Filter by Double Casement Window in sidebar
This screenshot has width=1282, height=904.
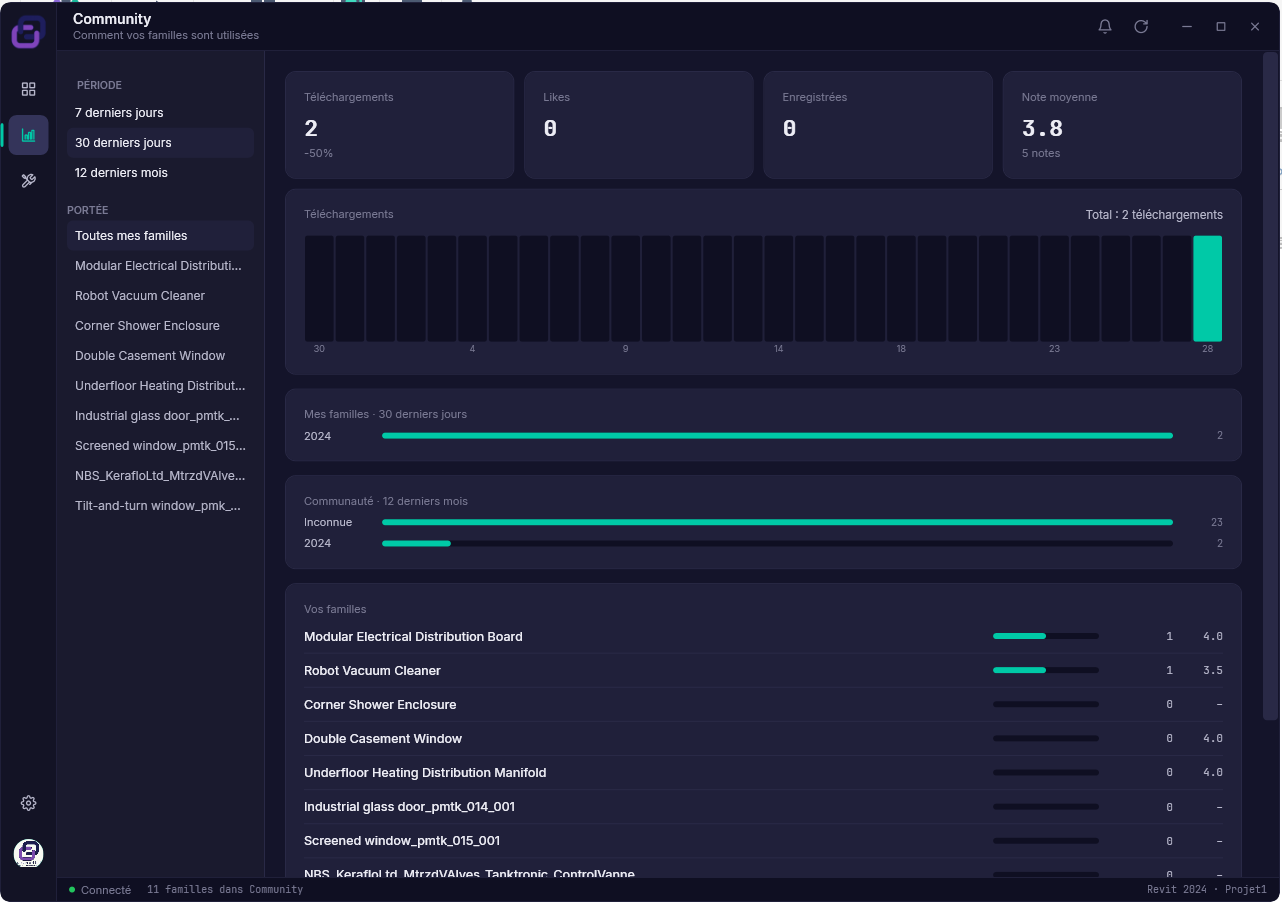tap(160, 356)
